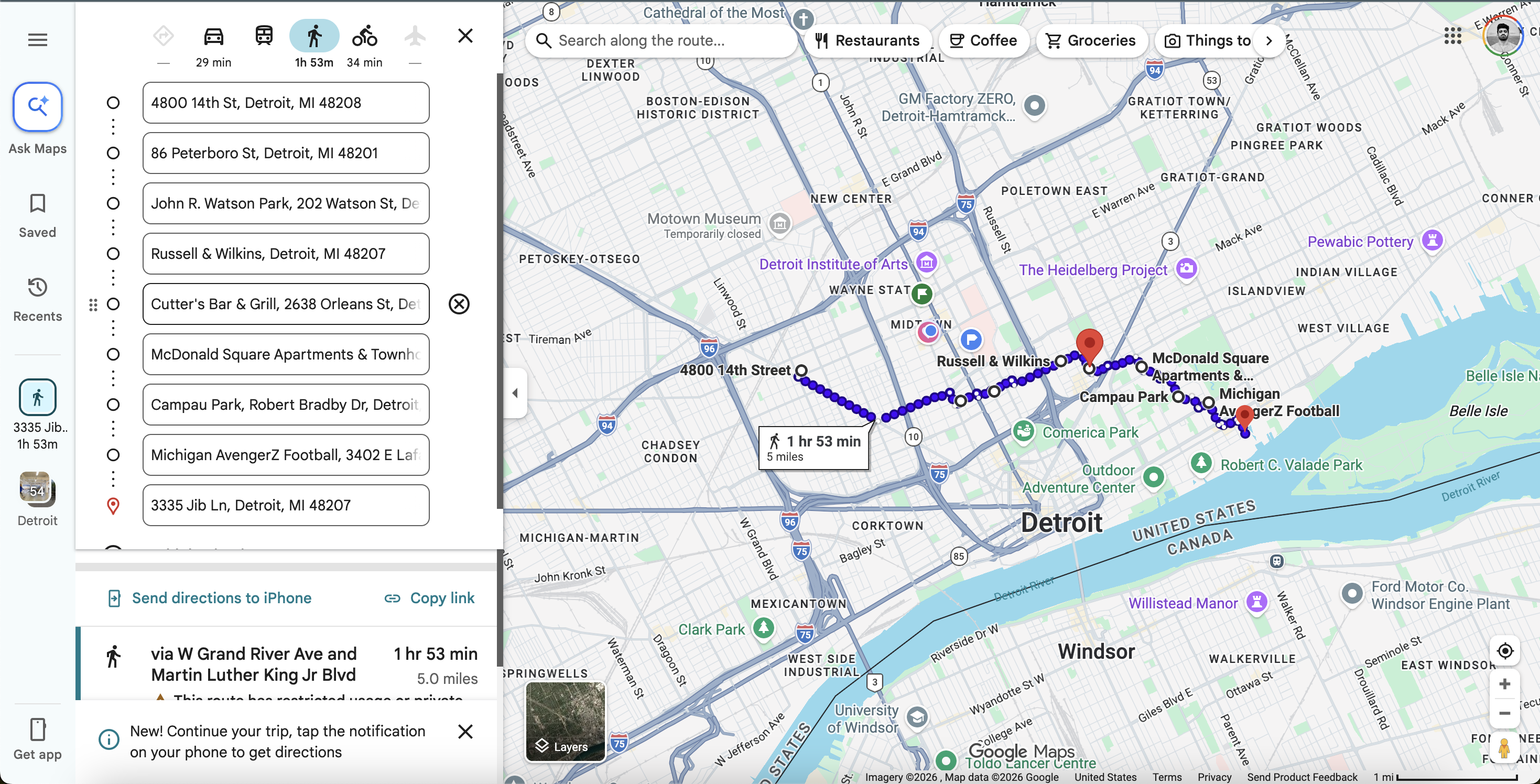1540x784 pixels.
Task: Click the Ask Maps icon
Action: pos(38,107)
